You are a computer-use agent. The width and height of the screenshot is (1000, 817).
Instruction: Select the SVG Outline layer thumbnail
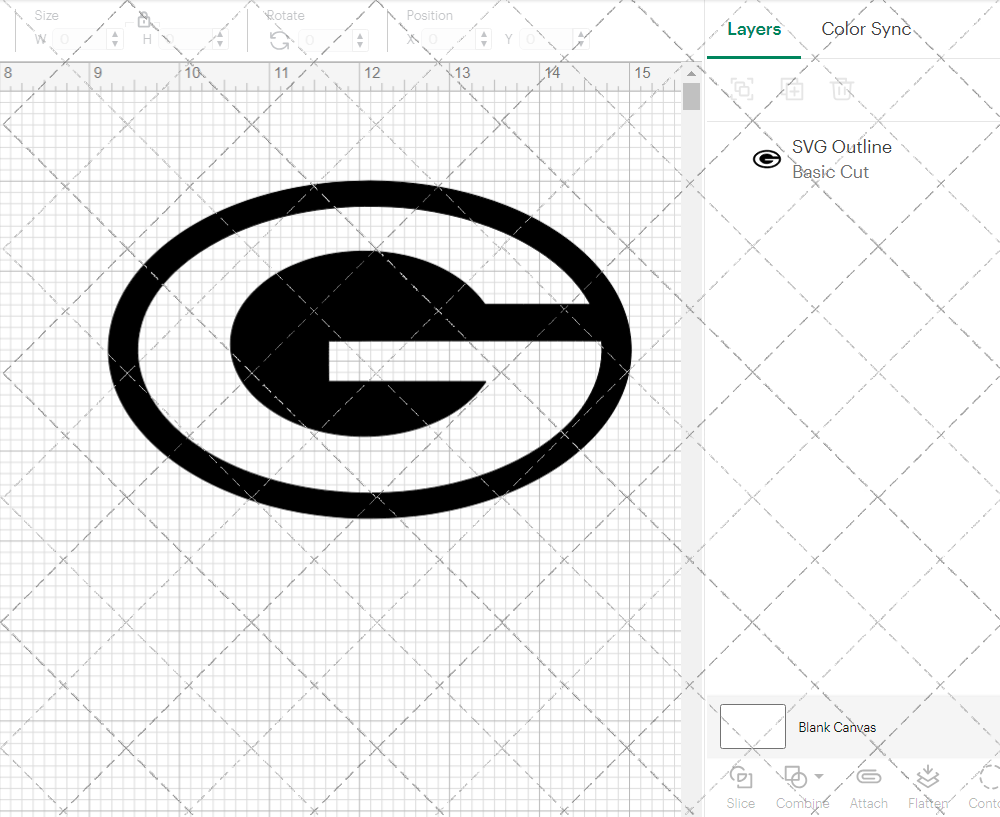tap(767, 159)
